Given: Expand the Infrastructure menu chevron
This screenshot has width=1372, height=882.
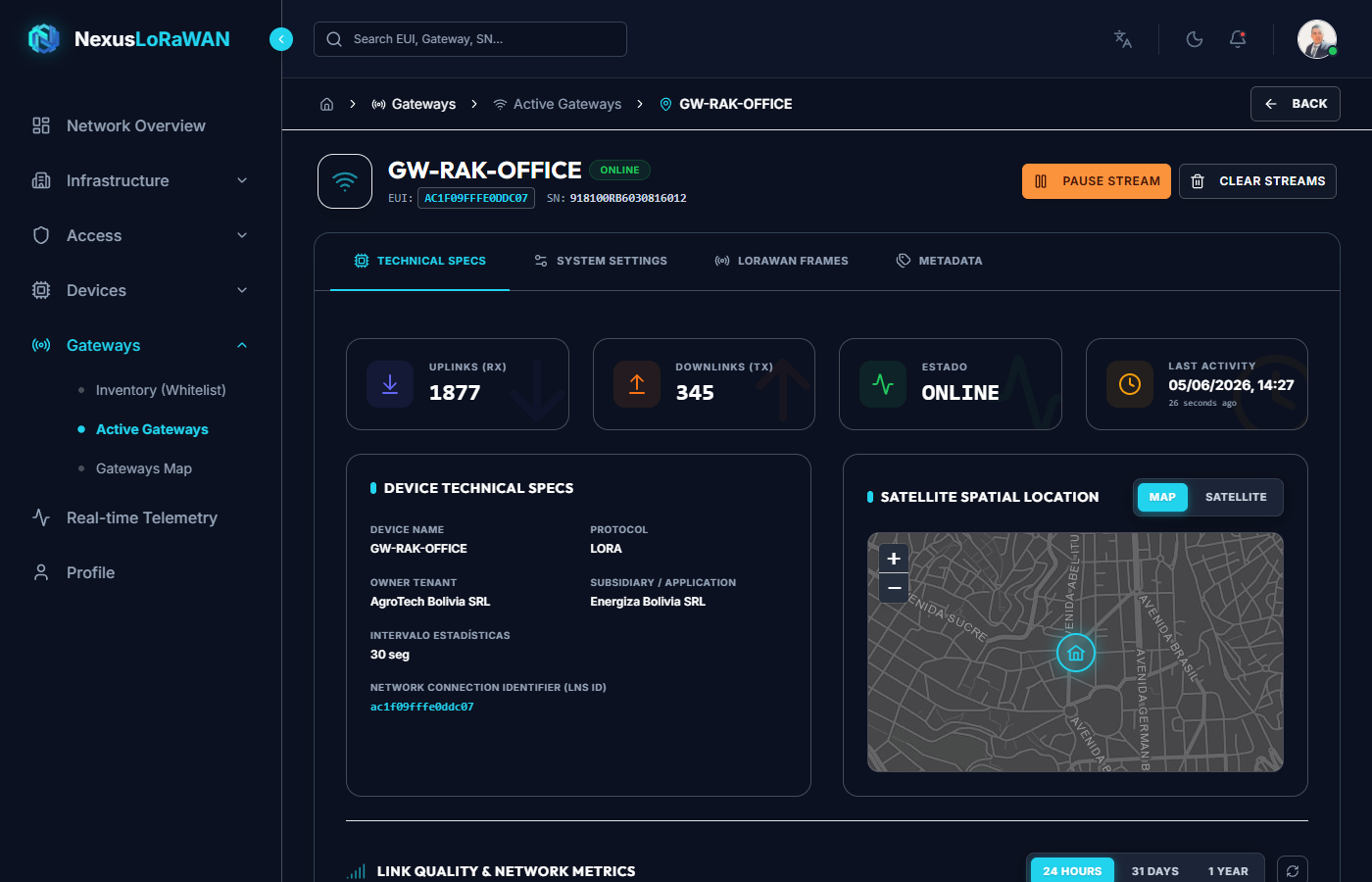Looking at the screenshot, I should pyautogui.click(x=242, y=180).
